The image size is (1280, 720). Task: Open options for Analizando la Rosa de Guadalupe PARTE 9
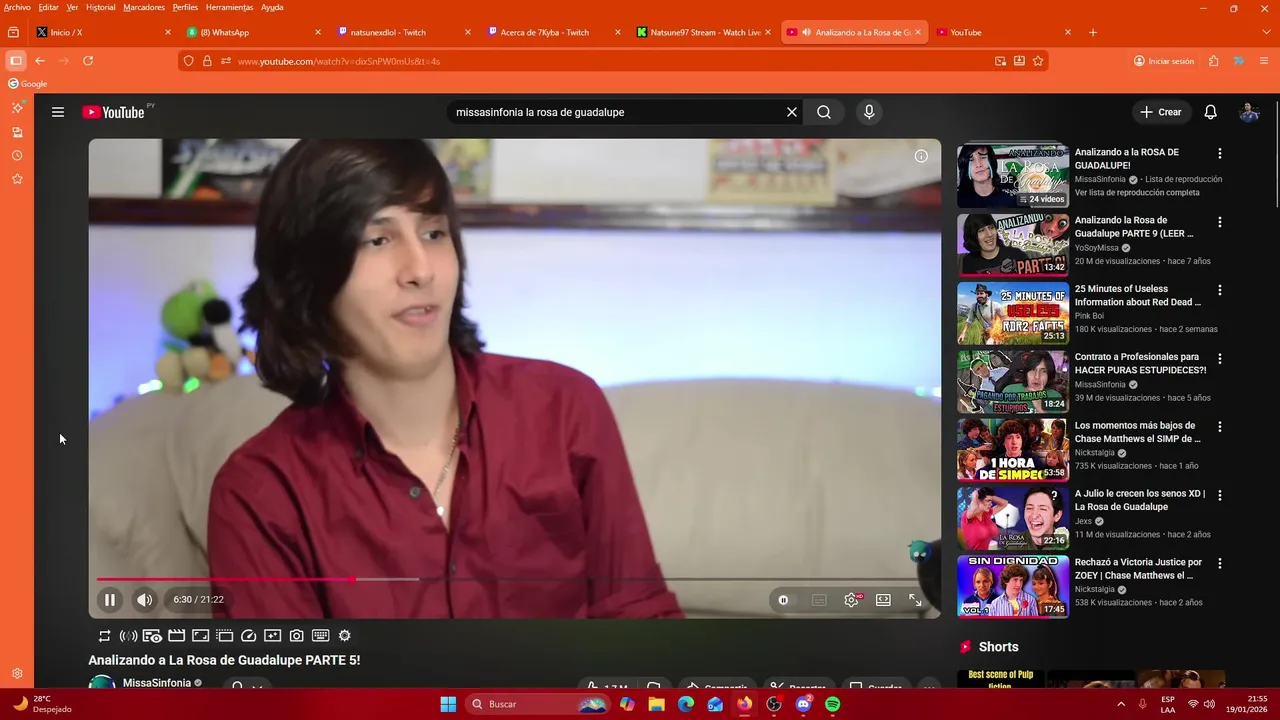pyautogui.click(x=1220, y=221)
